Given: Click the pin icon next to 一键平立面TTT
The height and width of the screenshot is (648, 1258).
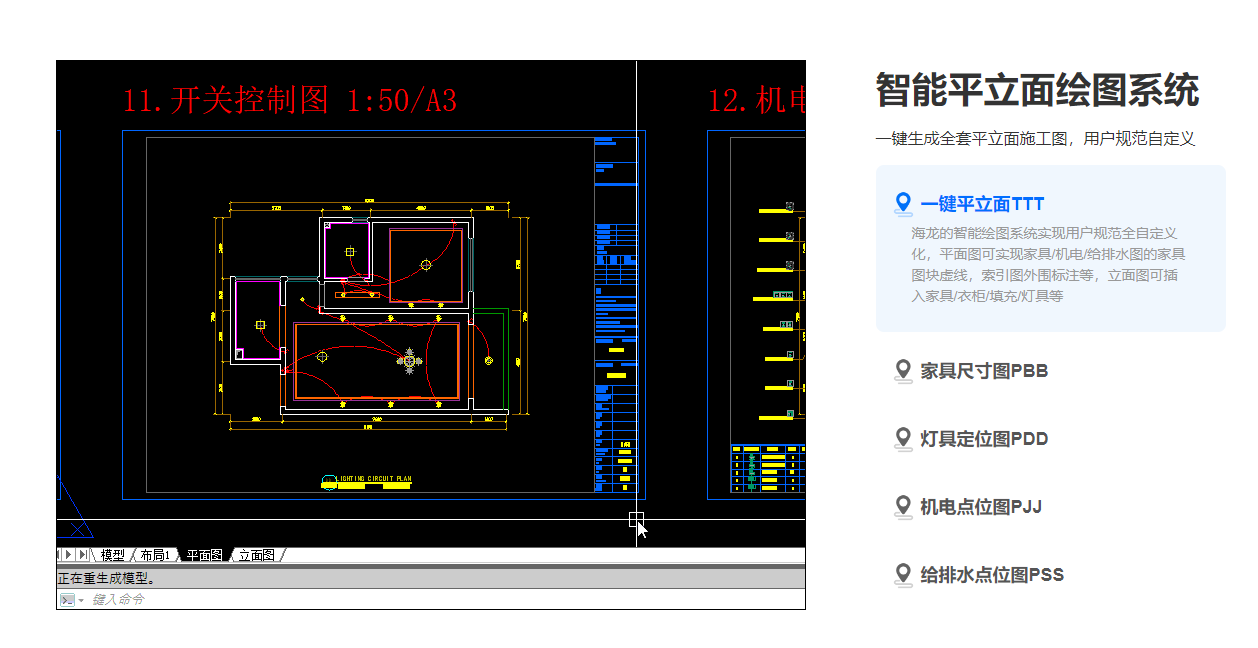Looking at the screenshot, I should click(x=903, y=203).
